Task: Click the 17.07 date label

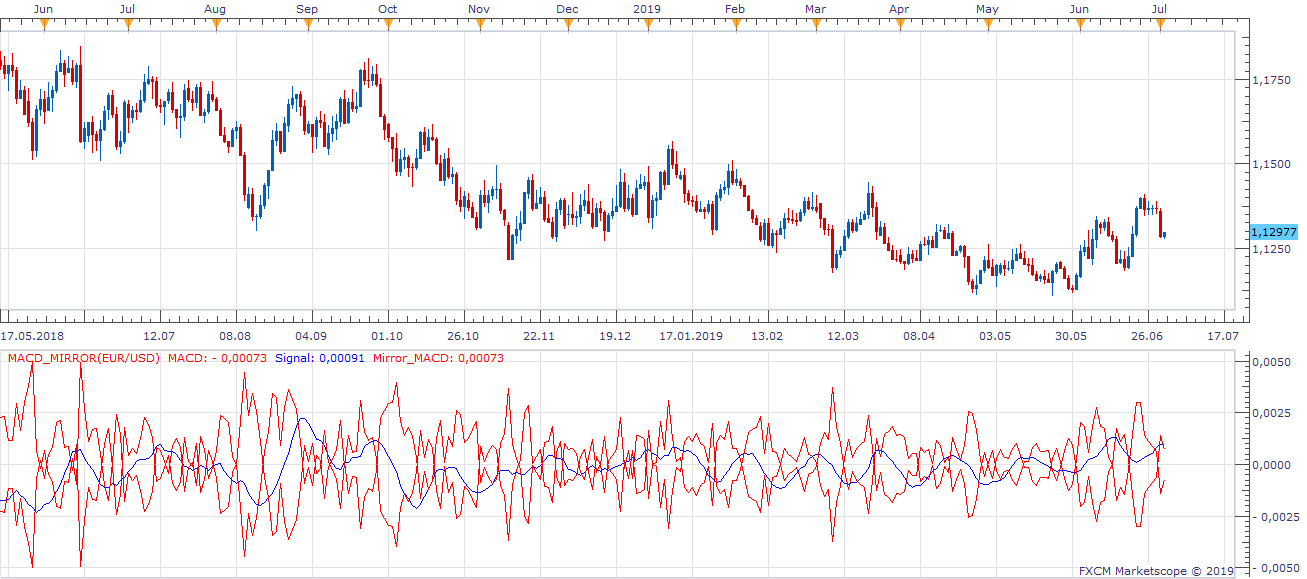Action: [1223, 337]
